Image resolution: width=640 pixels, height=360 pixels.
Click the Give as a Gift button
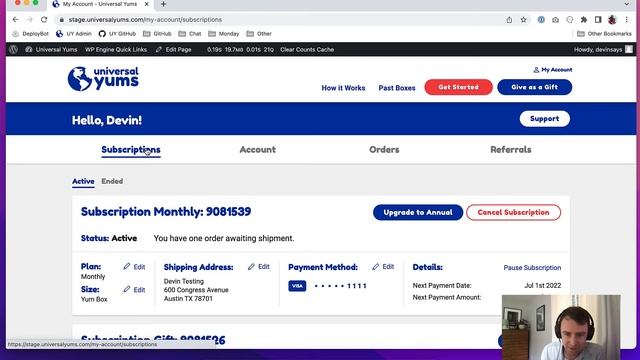tap(534, 87)
